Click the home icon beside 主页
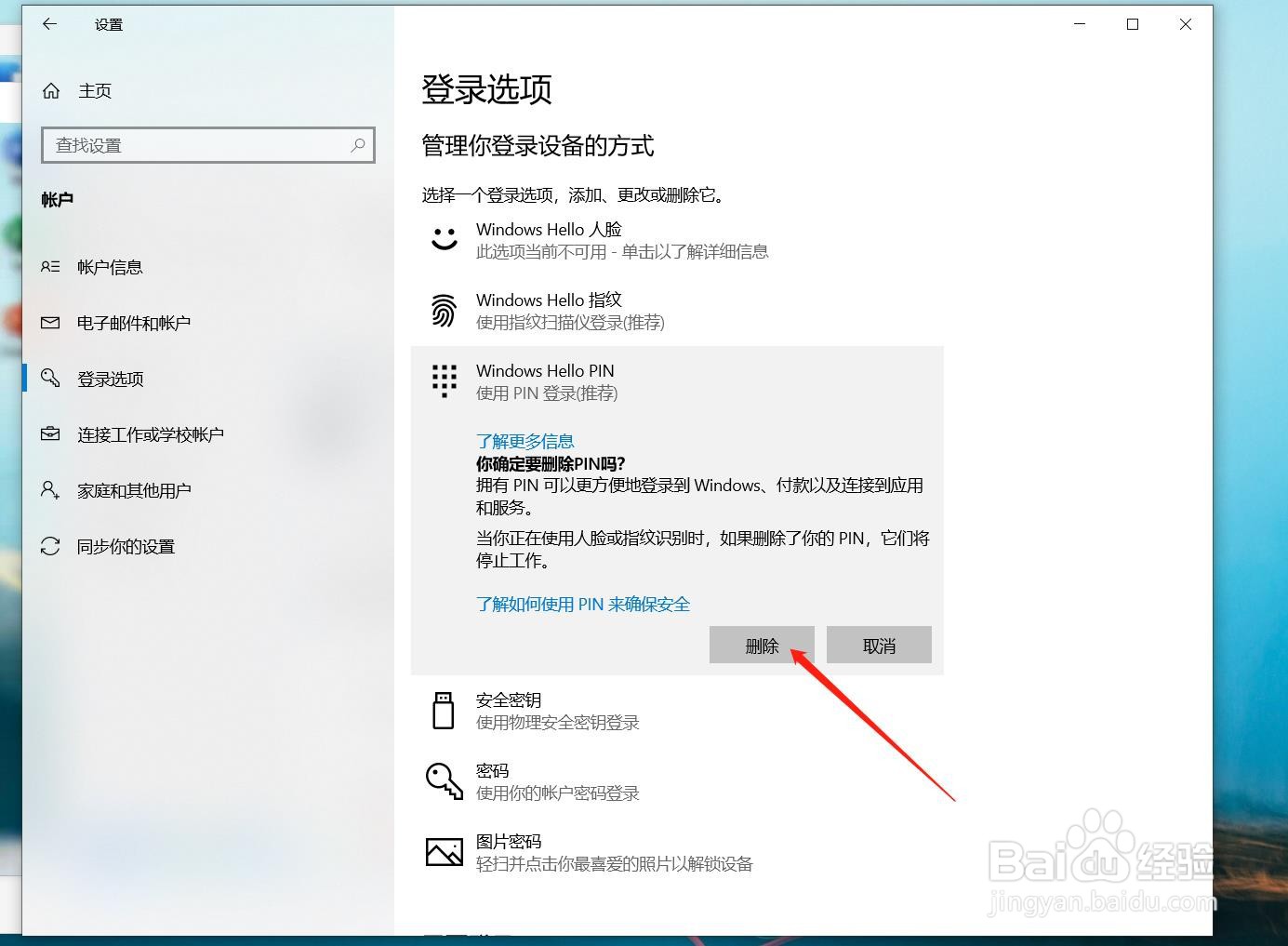The image size is (1288, 946). point(51,89)
